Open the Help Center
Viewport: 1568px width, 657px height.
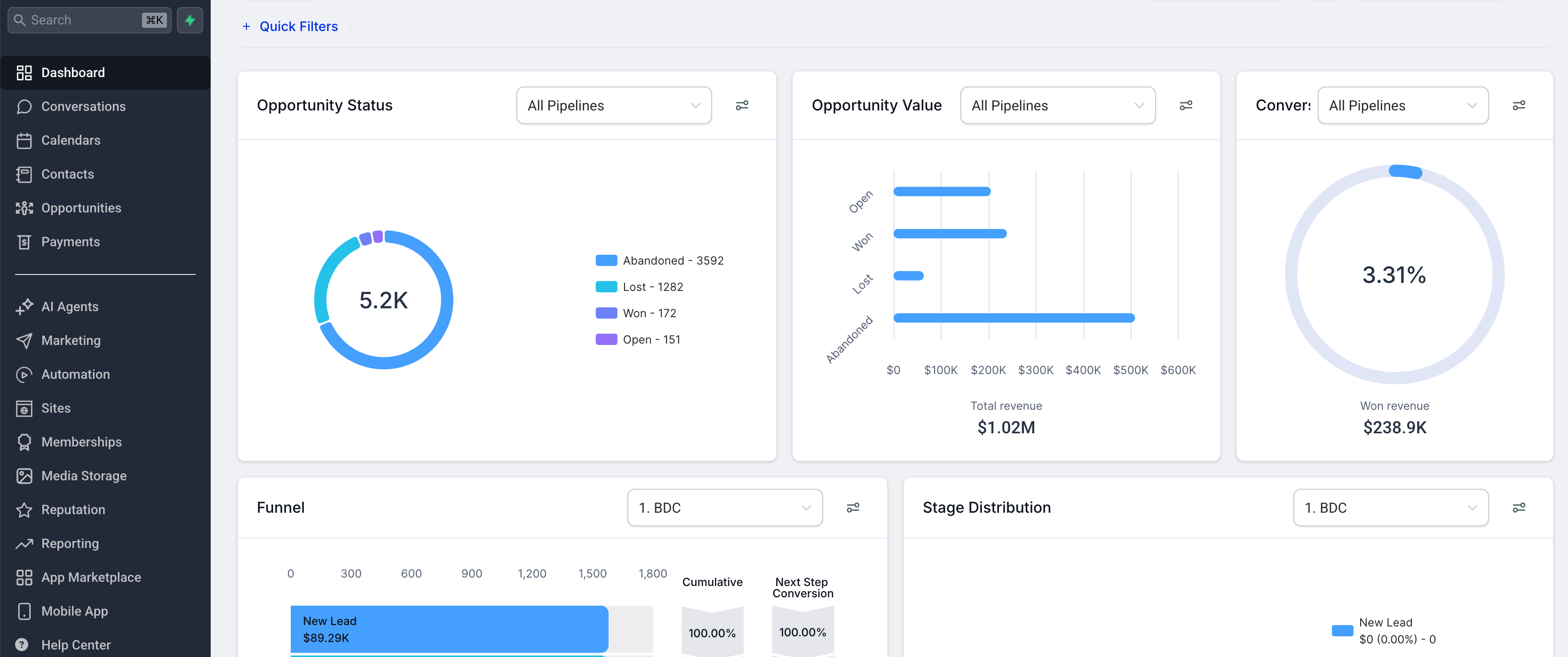tap(75, 644)
